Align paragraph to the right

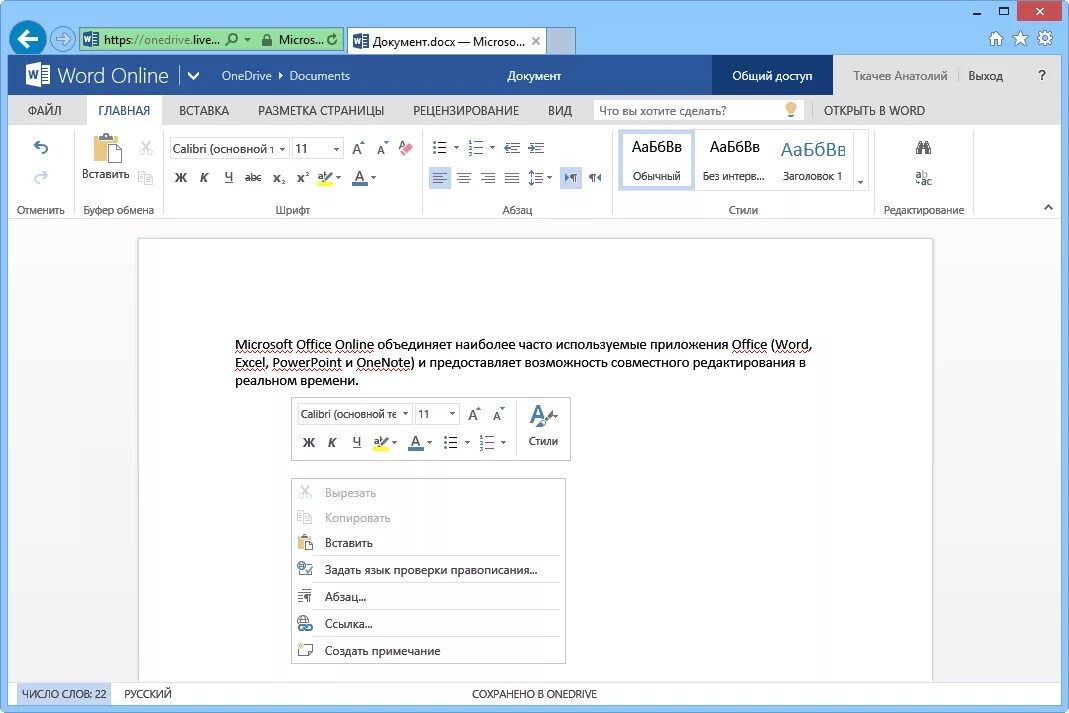point(488,178)
